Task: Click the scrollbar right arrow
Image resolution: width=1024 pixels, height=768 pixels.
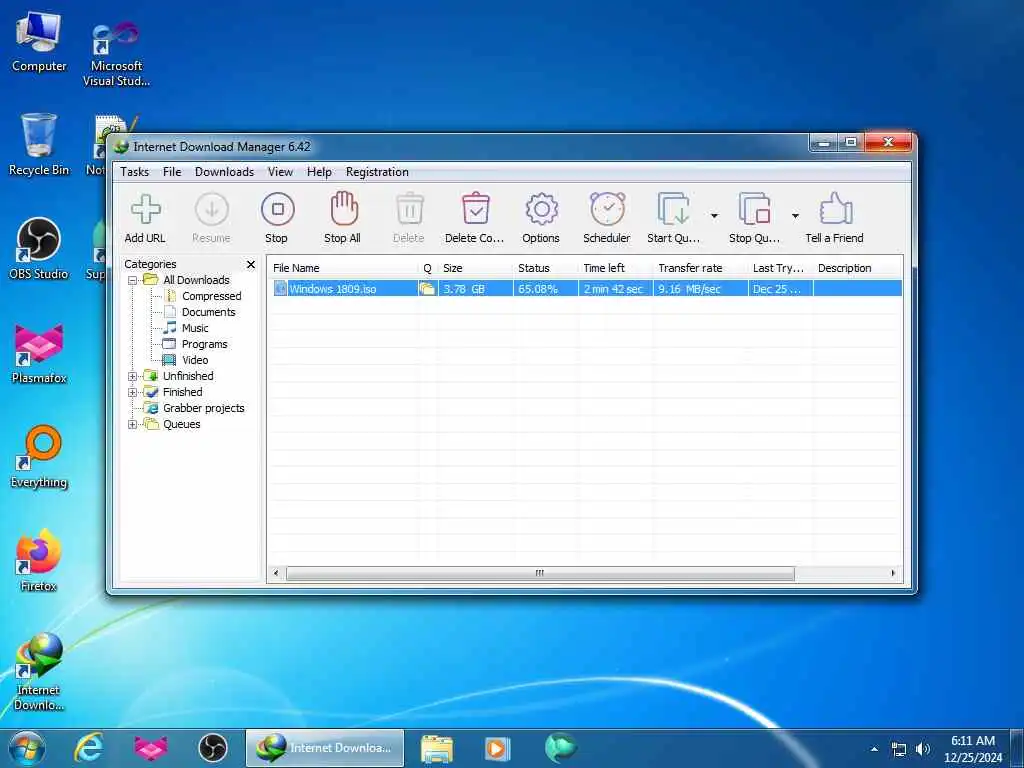Action: pyautogui.click(x=893, y=573)
